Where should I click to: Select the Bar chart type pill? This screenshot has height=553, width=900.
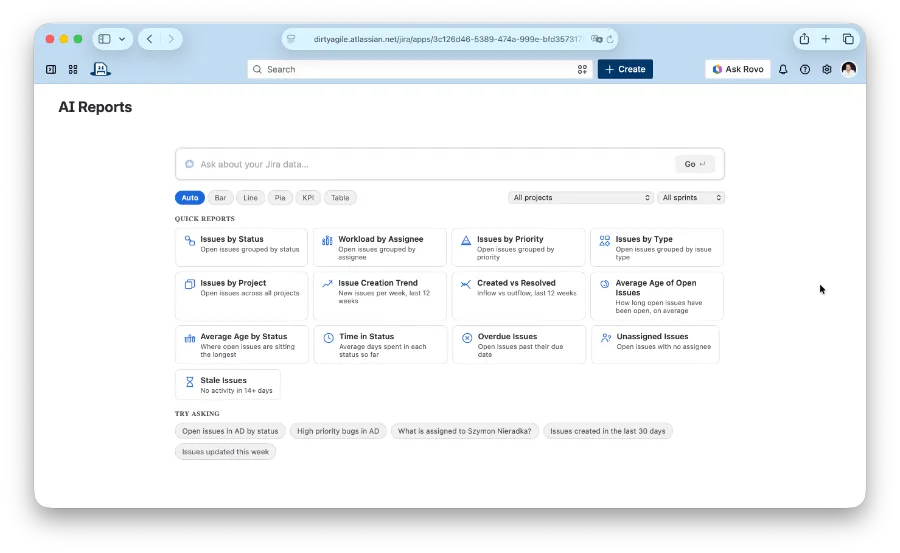(220, 198)
